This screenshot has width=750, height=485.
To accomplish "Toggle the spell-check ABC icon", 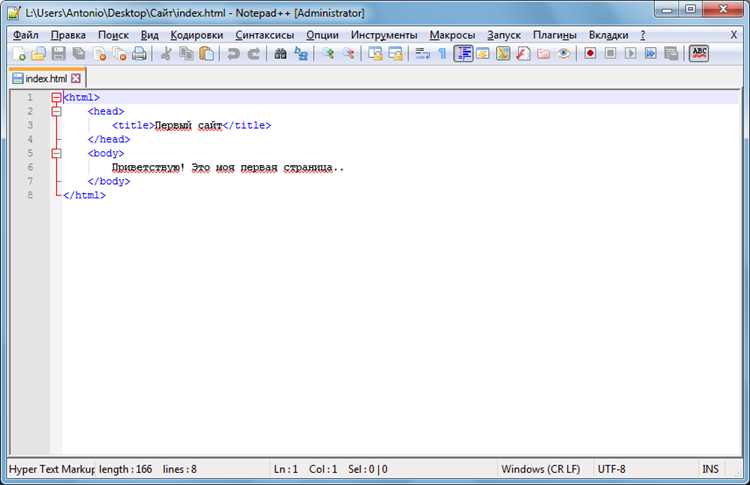I will pyautogui.click(x=699, y=54).
